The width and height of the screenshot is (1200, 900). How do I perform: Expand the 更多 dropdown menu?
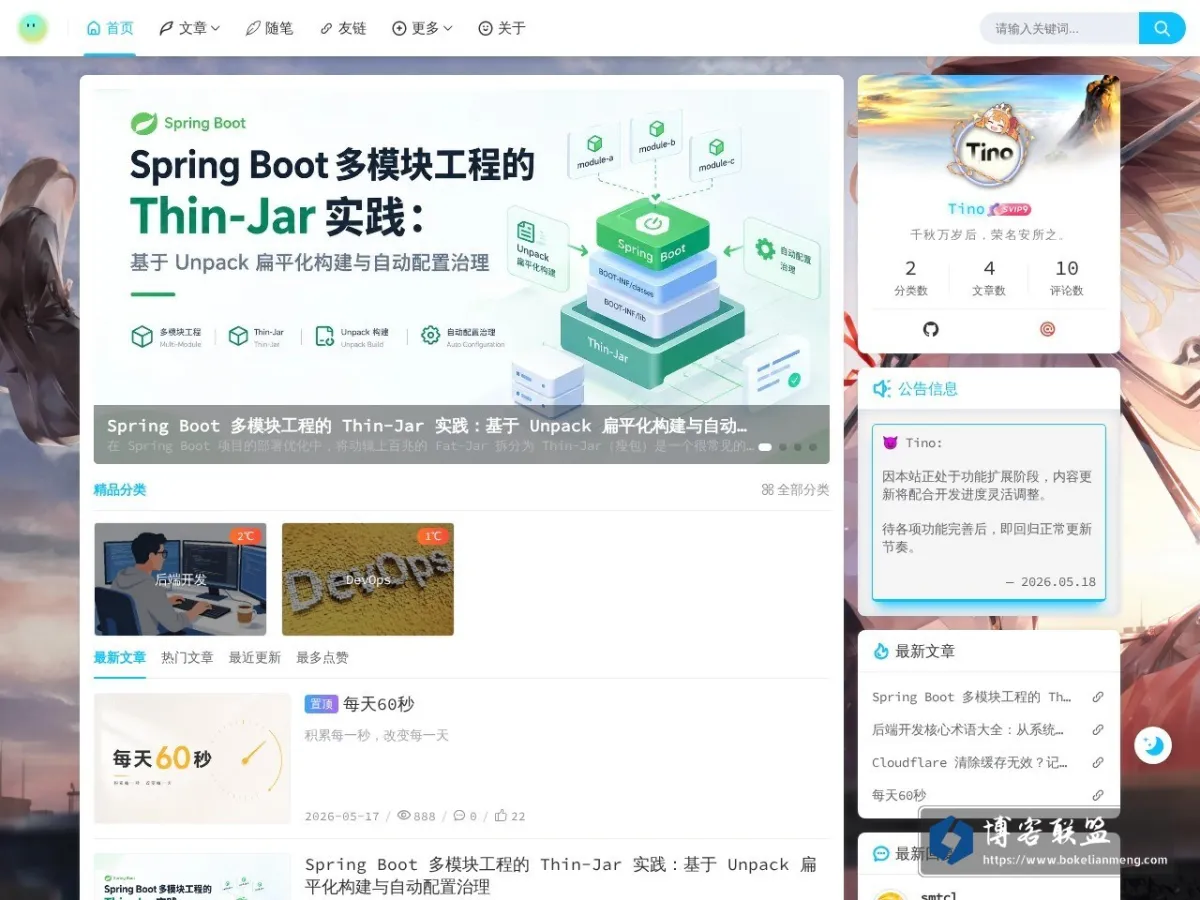[x=422, y=28]
